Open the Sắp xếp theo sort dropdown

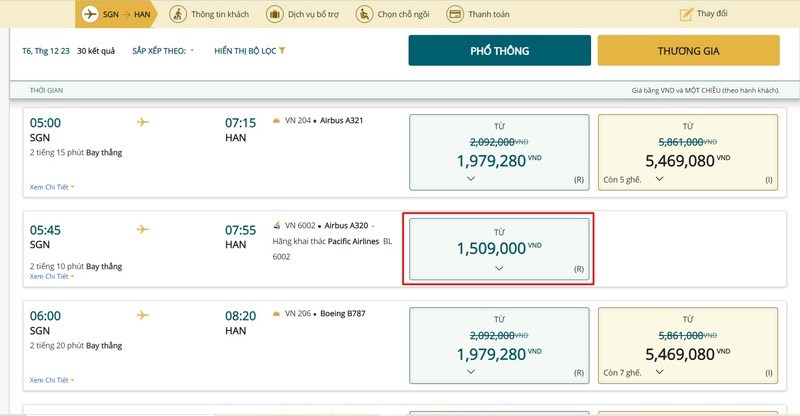point(163,50)
